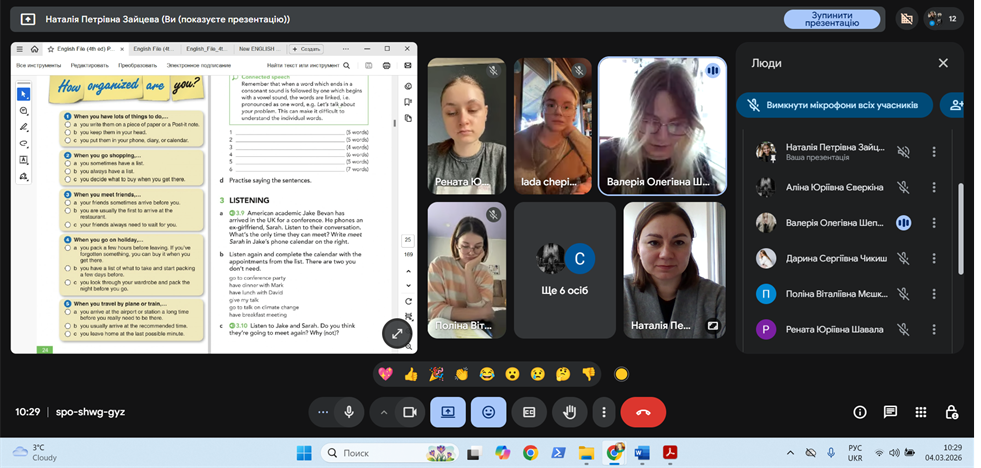Toggle the microphone button in call controls

(x=349, y=411)
